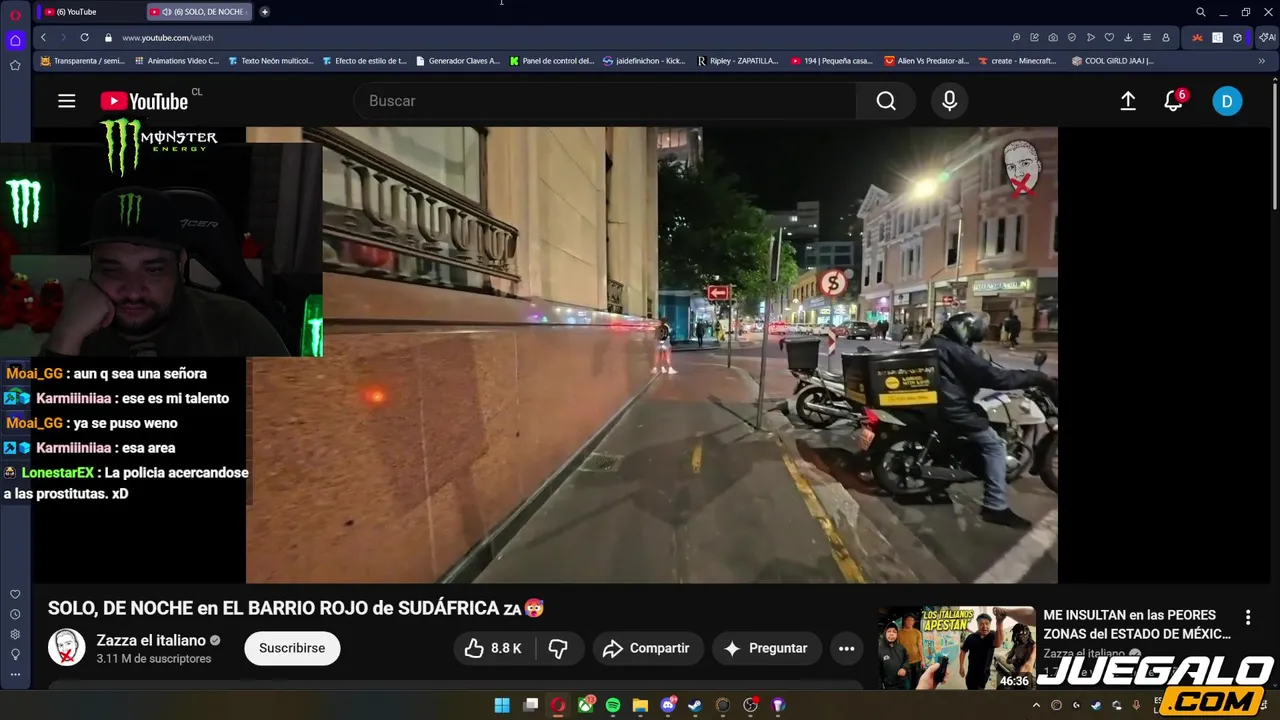Open Generador Claves A... bookmark
Viewport: 1280px width, 720px height.
tap(457, 61)
